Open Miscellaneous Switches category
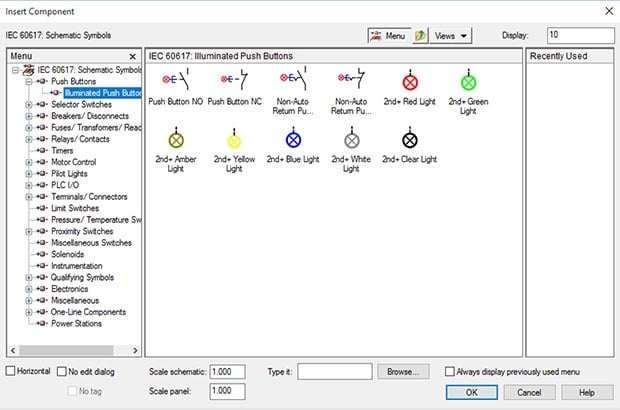 pyautogui.click(x=91, y=243)
